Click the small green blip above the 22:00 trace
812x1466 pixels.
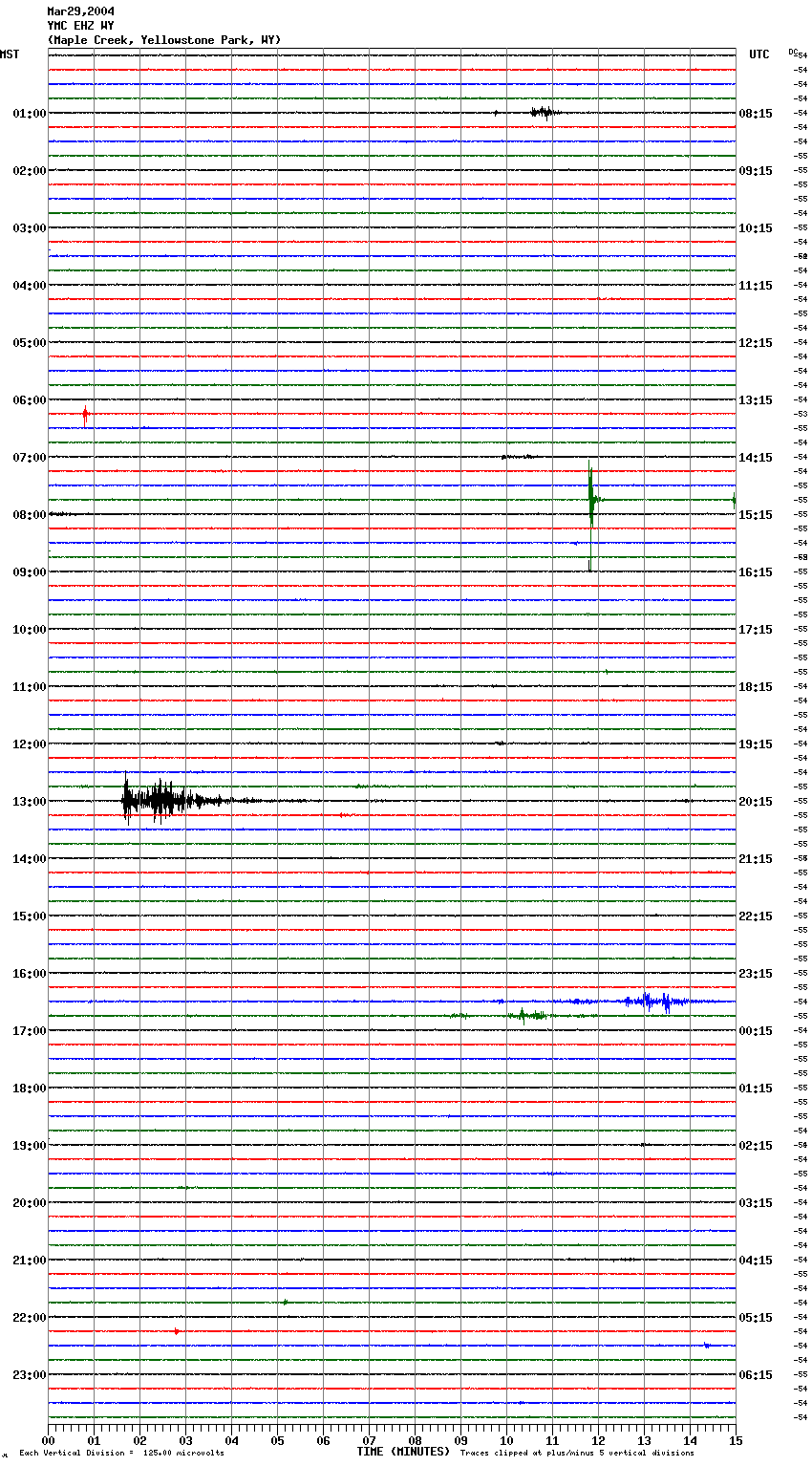[x=285, y=1302]
